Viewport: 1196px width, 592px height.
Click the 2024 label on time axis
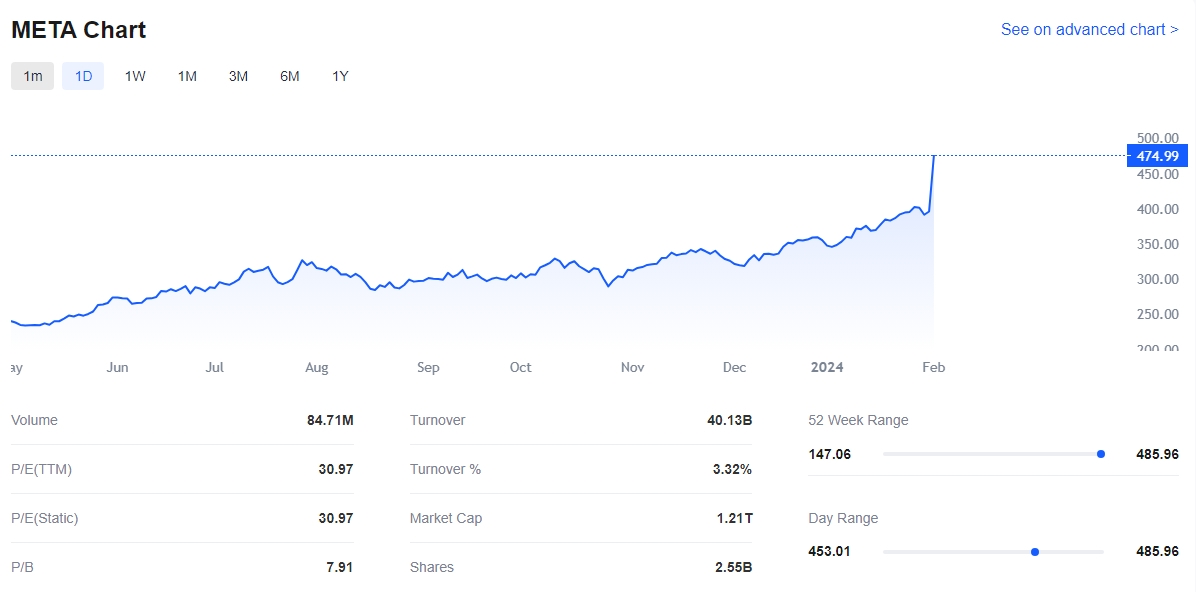[x=827, y=367]
